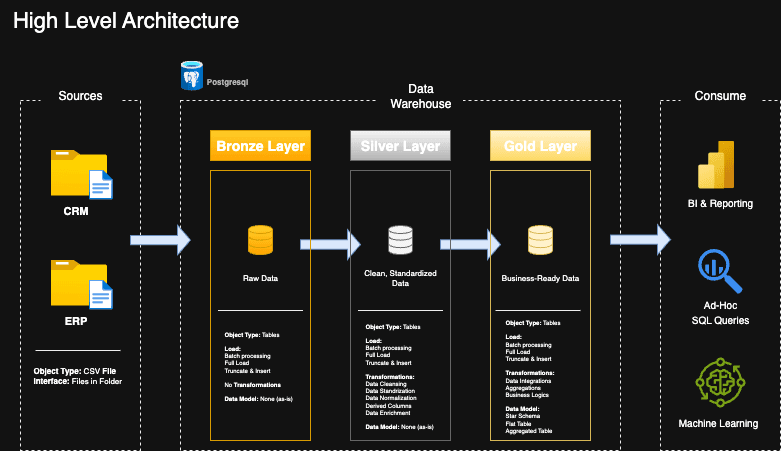Click the orange Bronze database icon
781x451 pixels.
[x=260, y=240]
